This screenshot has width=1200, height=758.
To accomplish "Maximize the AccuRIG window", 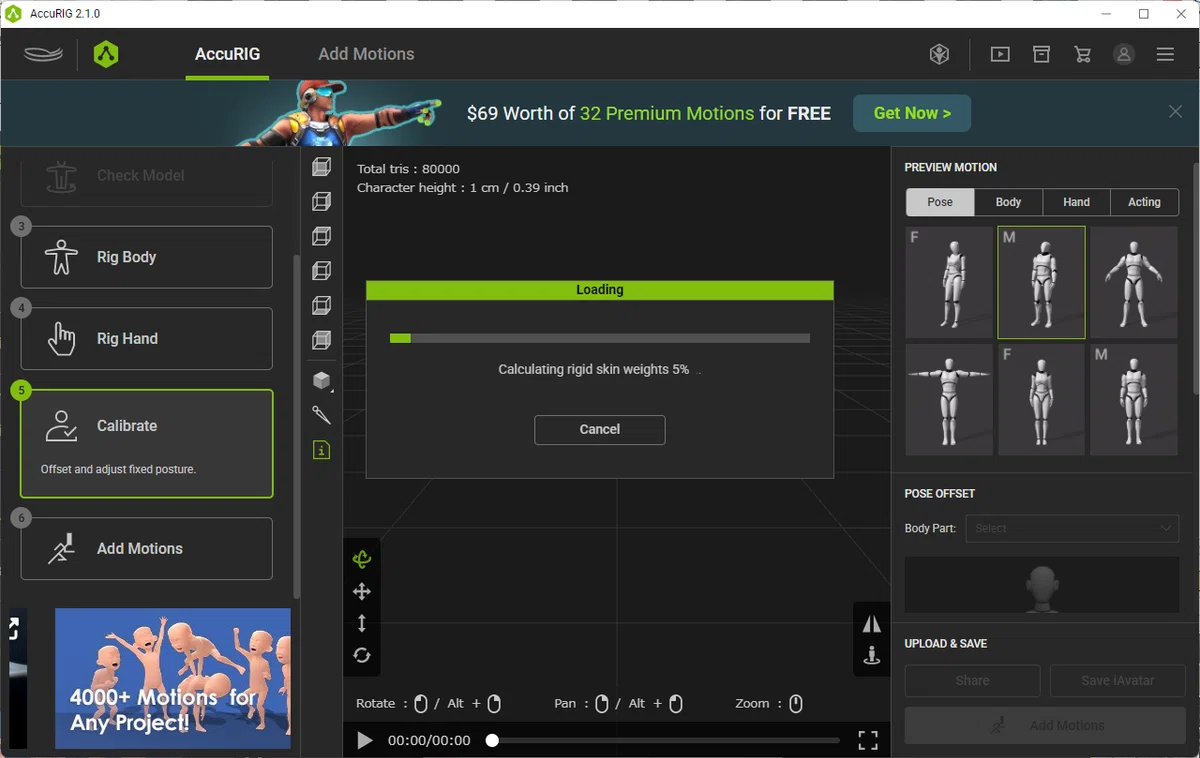I will (1144, 14).
